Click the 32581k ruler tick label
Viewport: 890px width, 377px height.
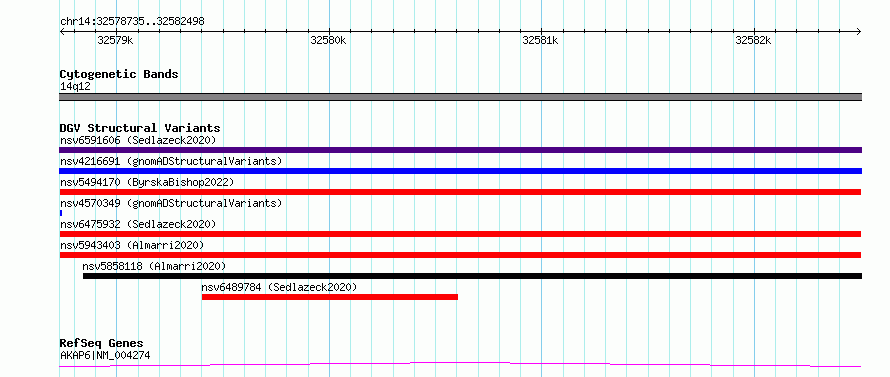[540, 40]
